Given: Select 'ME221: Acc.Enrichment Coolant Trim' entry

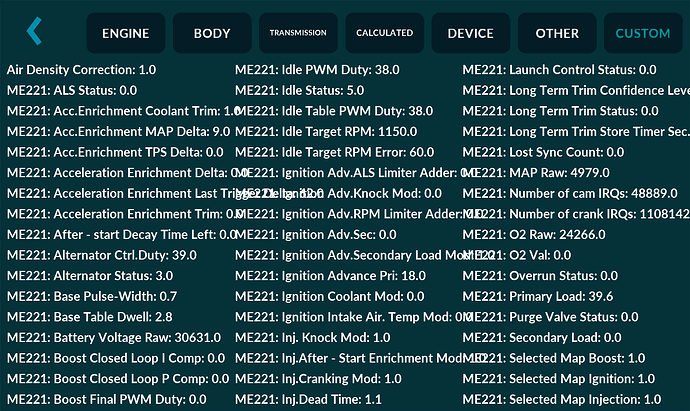Looking at the screenshot, I should click(123, 111).
